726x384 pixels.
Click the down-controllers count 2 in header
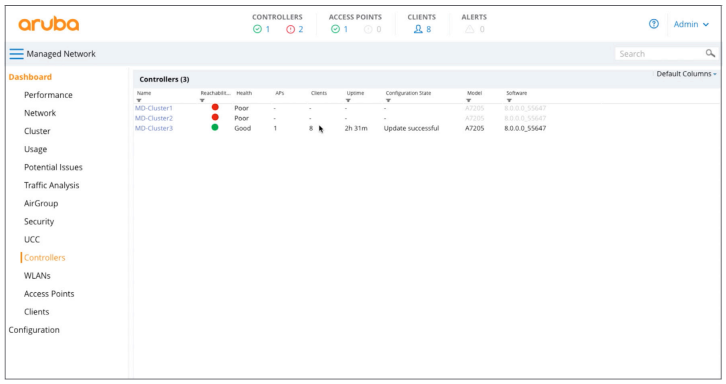pos(300,29)
